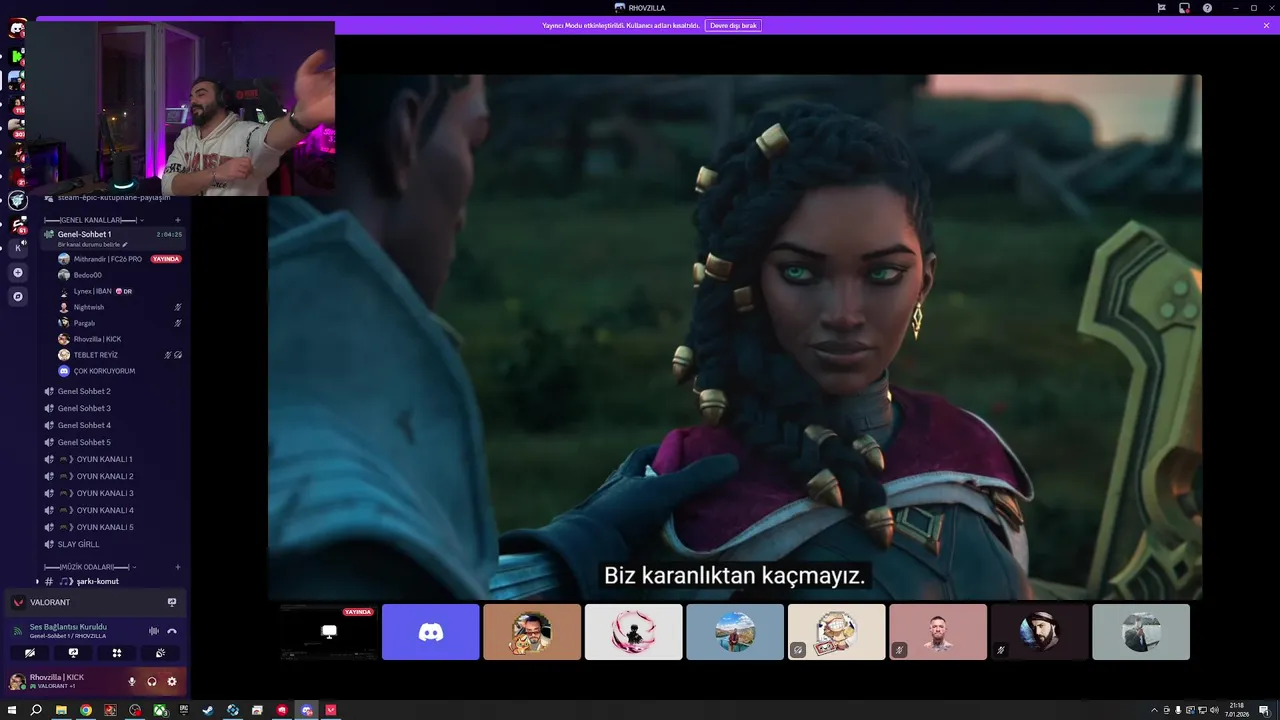
Task: Open the K server folder
Action: [18, 247]
